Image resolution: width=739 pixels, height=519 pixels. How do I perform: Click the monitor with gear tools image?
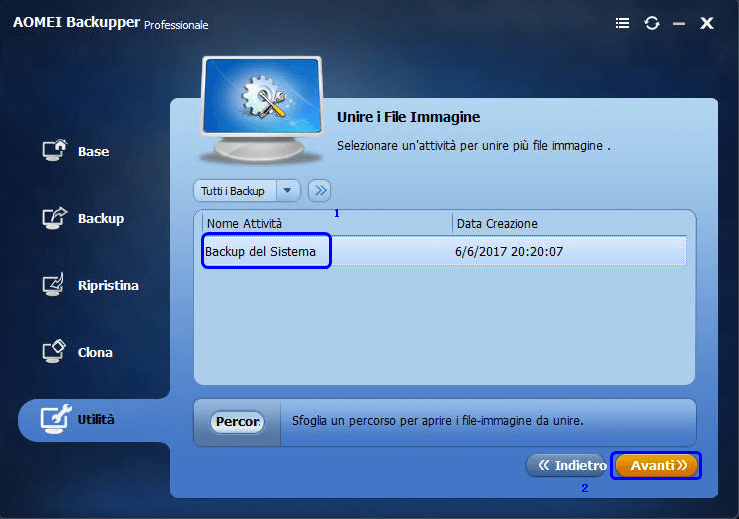point(262,109)
